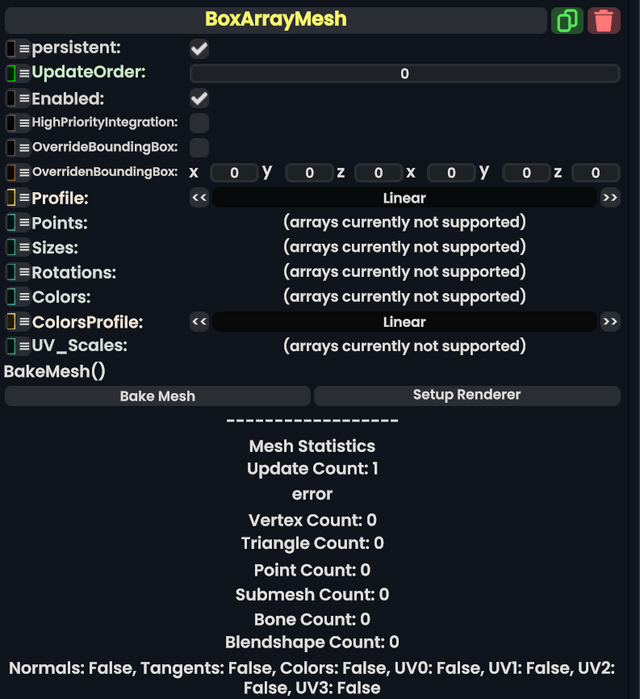Delete component with red trash icon

coord(603,20)
